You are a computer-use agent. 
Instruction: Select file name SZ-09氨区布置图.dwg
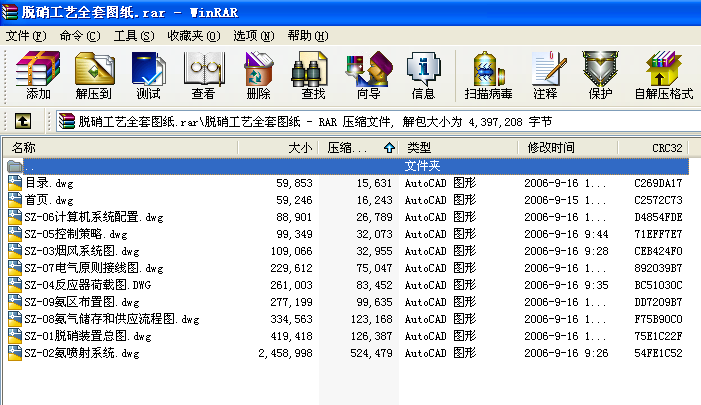pyautogui.click(x=82, y=302)
